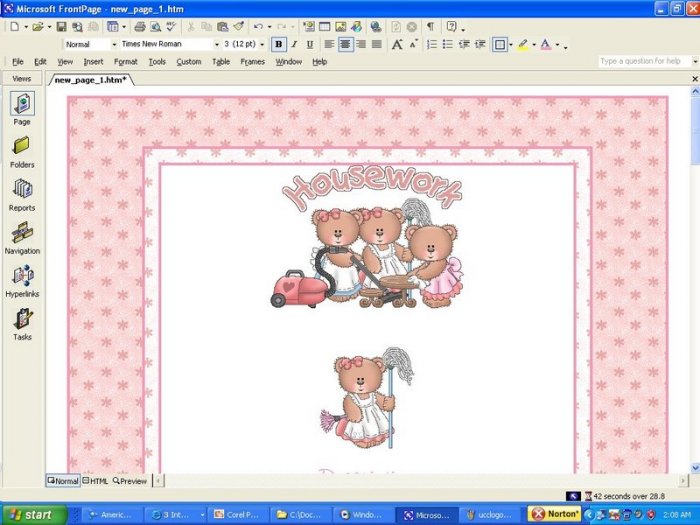Select the Format Painter brush icon
This screenshot has width=700, height=525.
tap(238, 27)
